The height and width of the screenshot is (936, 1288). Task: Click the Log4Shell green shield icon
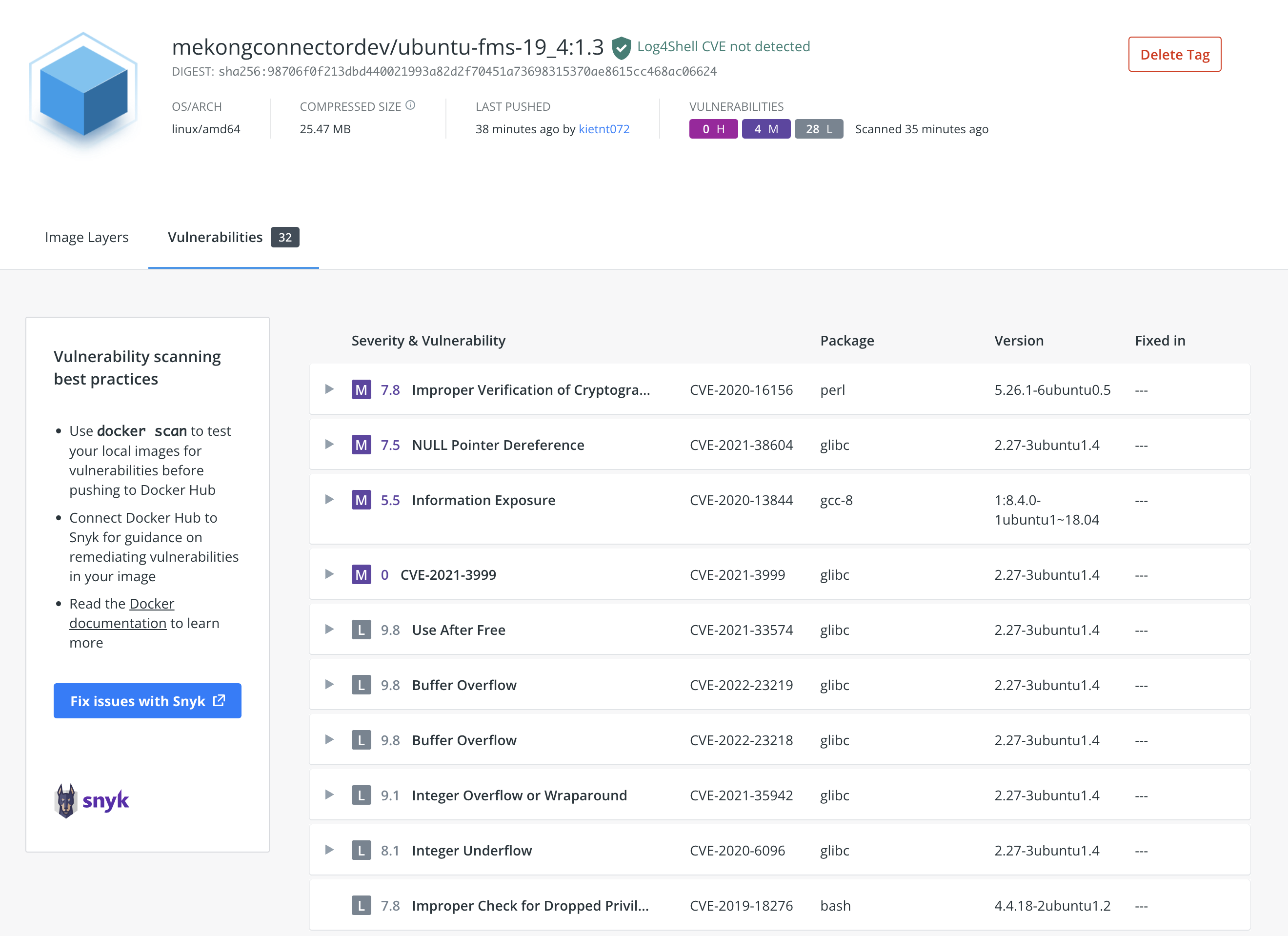click(621, 47)
